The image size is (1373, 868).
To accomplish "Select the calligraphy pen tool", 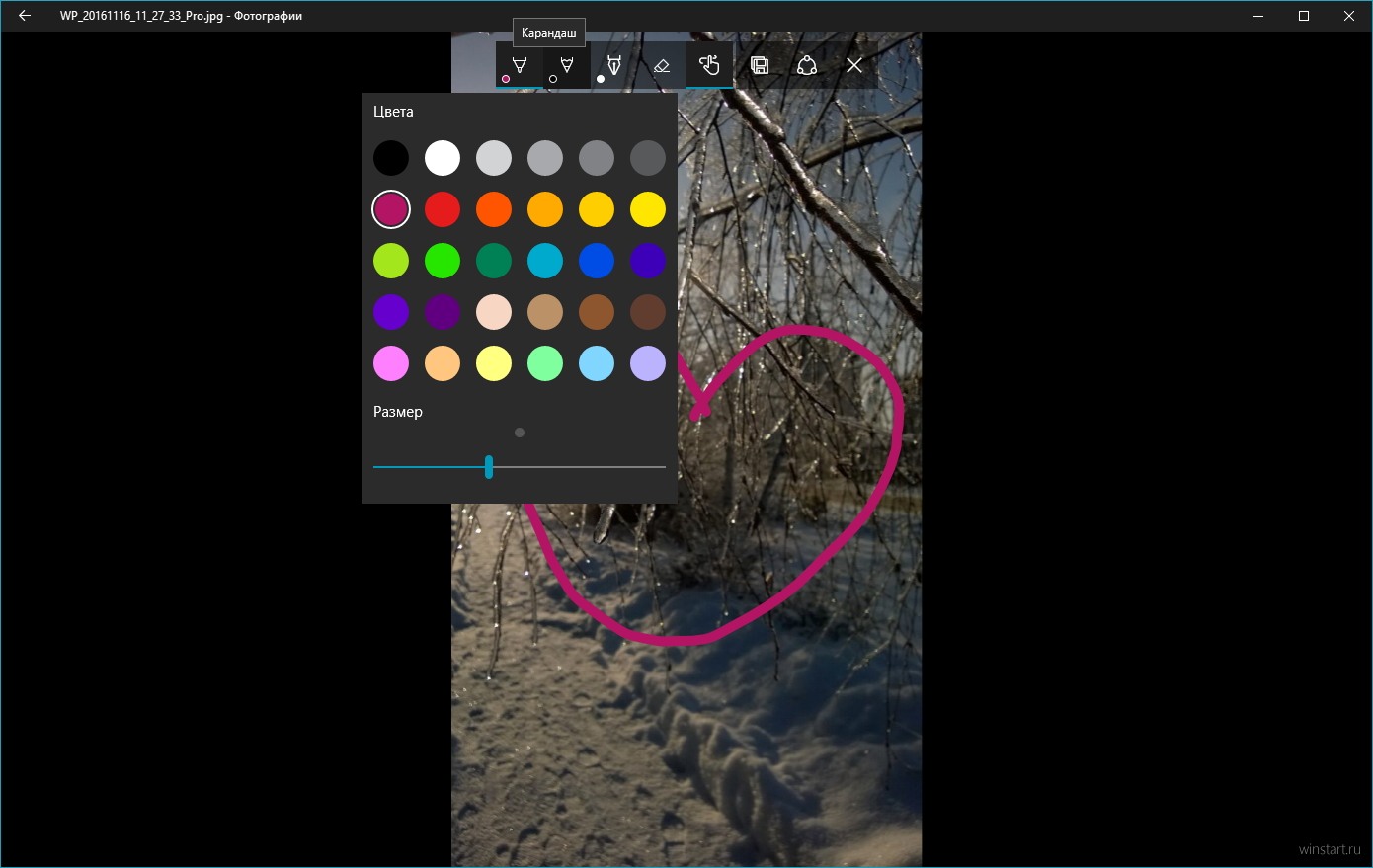I will pyautogui.click(x=613, y=65).
